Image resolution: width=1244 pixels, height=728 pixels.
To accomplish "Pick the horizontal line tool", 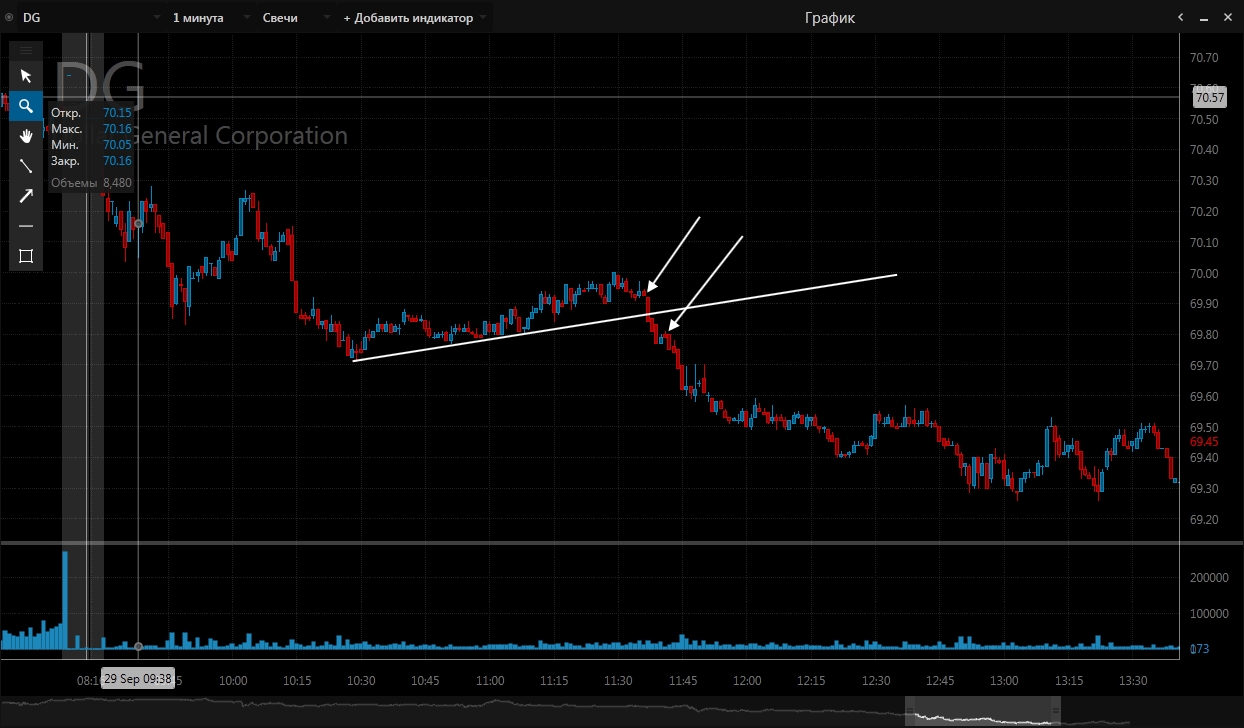I will [26, 226].
